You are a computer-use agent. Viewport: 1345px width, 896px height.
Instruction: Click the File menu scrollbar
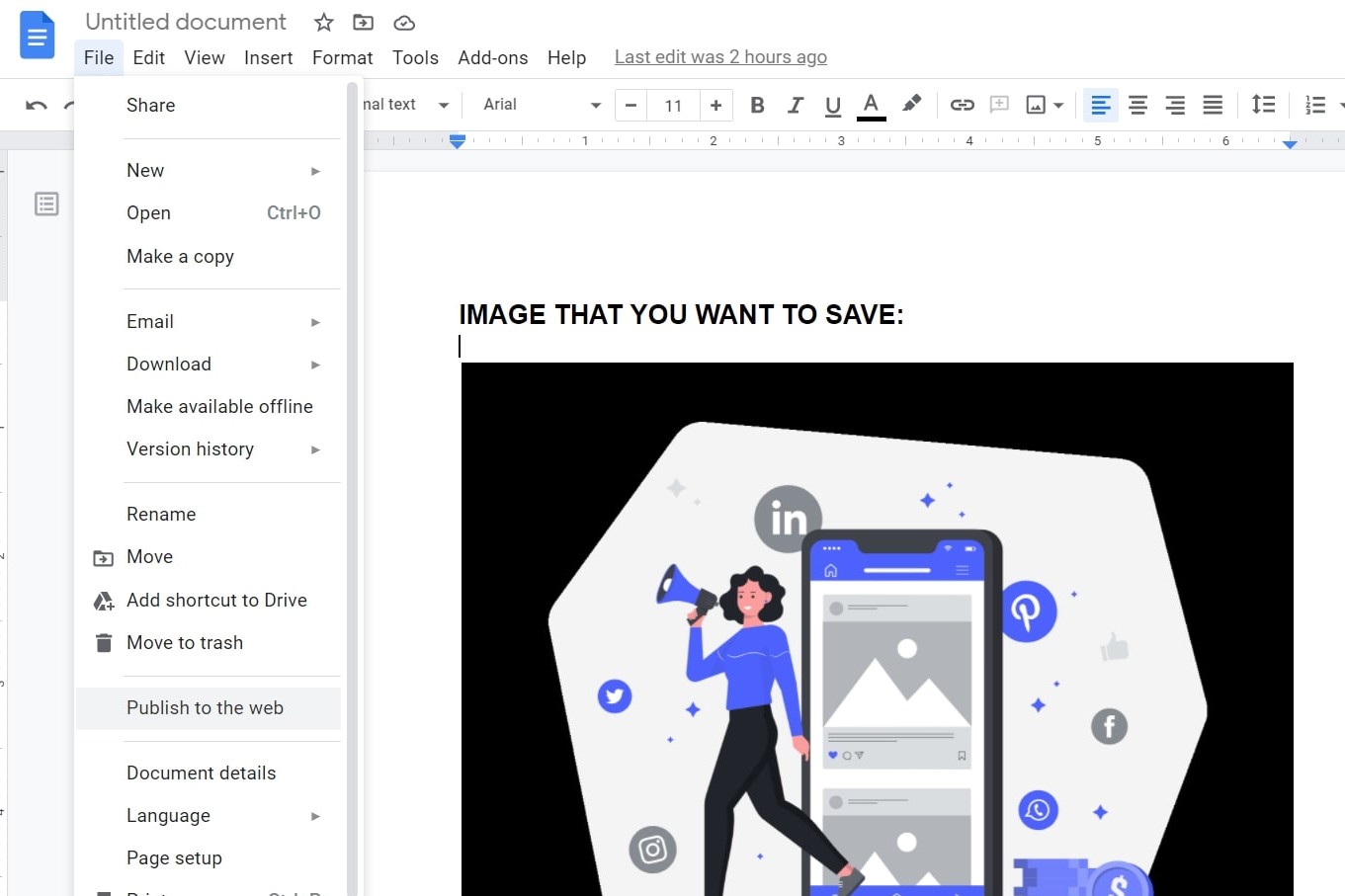tap(352, 489)
